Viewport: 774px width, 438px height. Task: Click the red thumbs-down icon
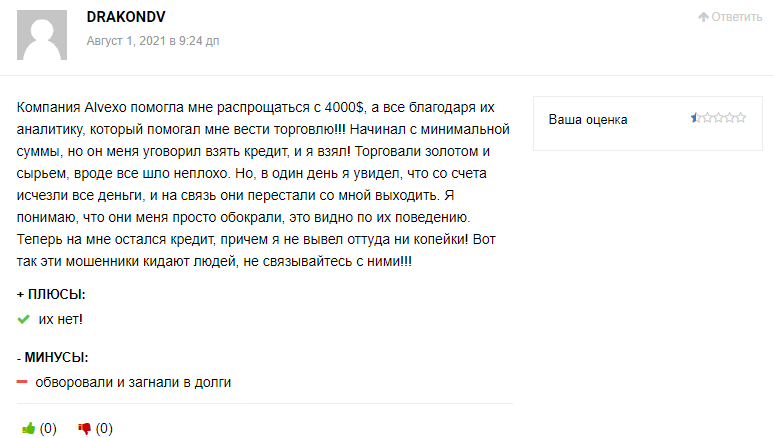coord(84,429)
